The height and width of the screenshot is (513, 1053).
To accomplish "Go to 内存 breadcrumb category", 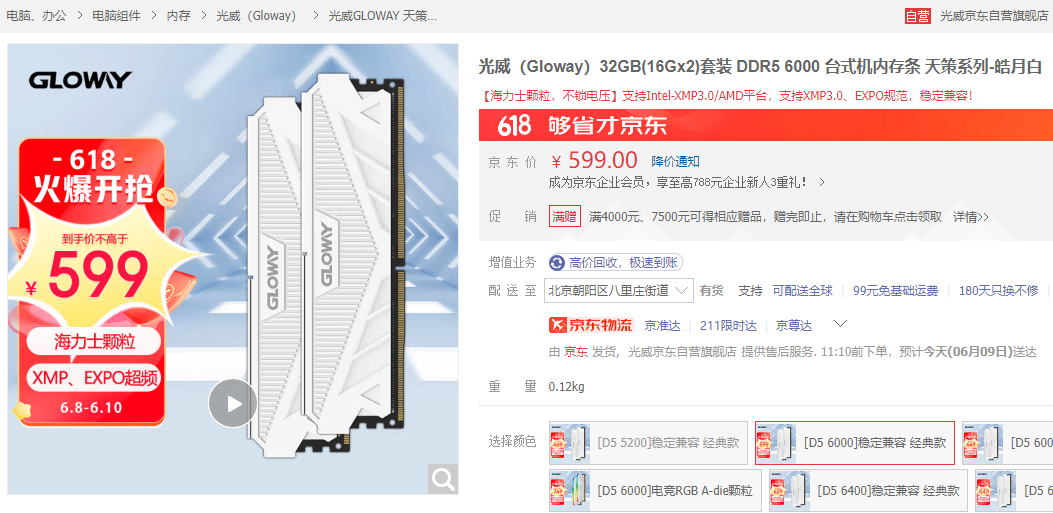I will coord(178,16).
